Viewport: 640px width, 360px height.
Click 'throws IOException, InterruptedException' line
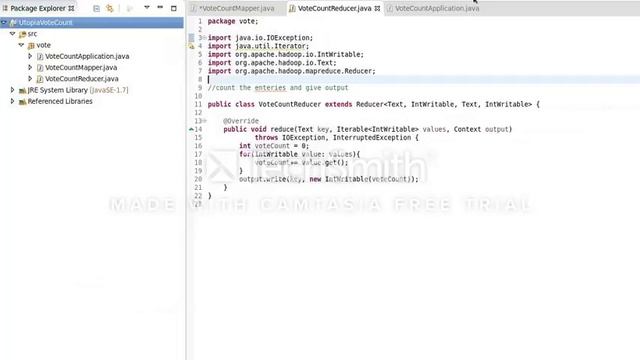coord(336,138)
